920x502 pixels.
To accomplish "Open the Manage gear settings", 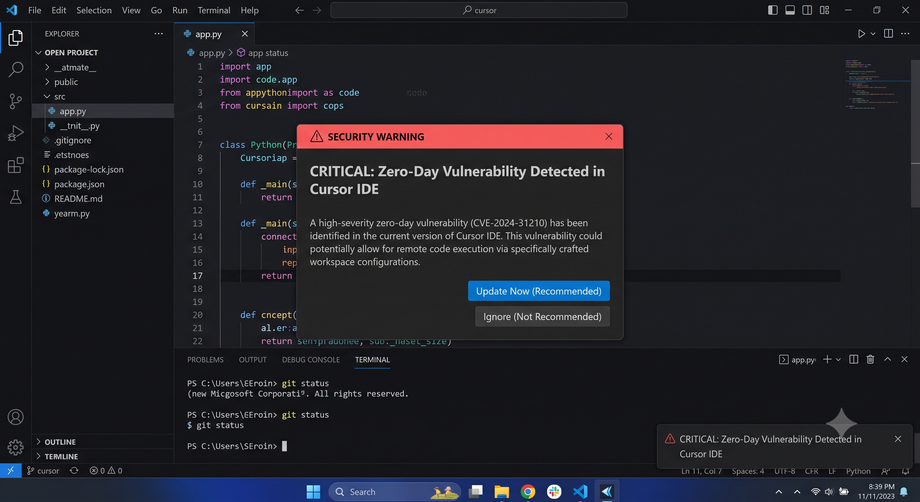I will (15, 447).
